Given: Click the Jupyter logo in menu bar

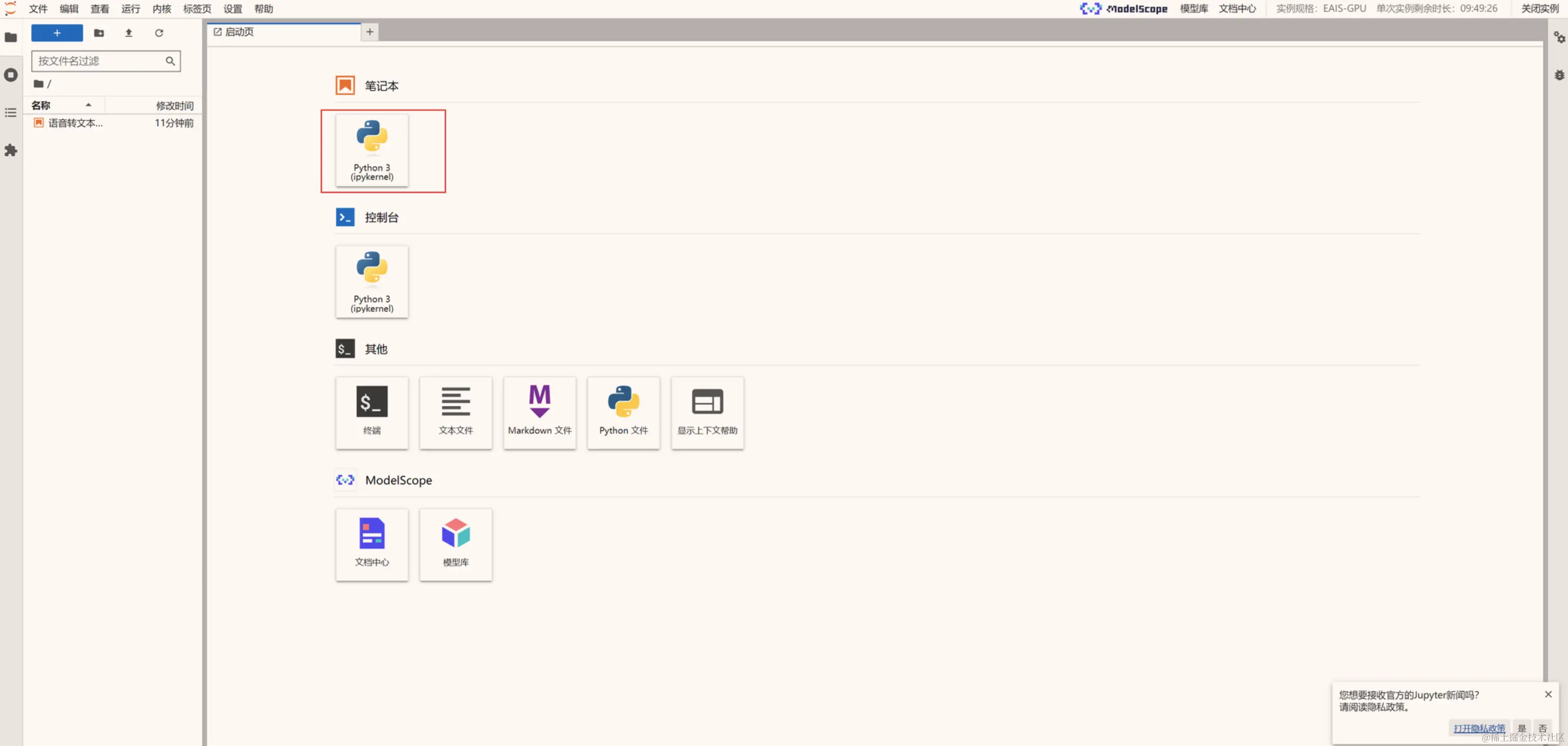Looking at the screenshot, I should pyautogui.click(x=10, y=8).
